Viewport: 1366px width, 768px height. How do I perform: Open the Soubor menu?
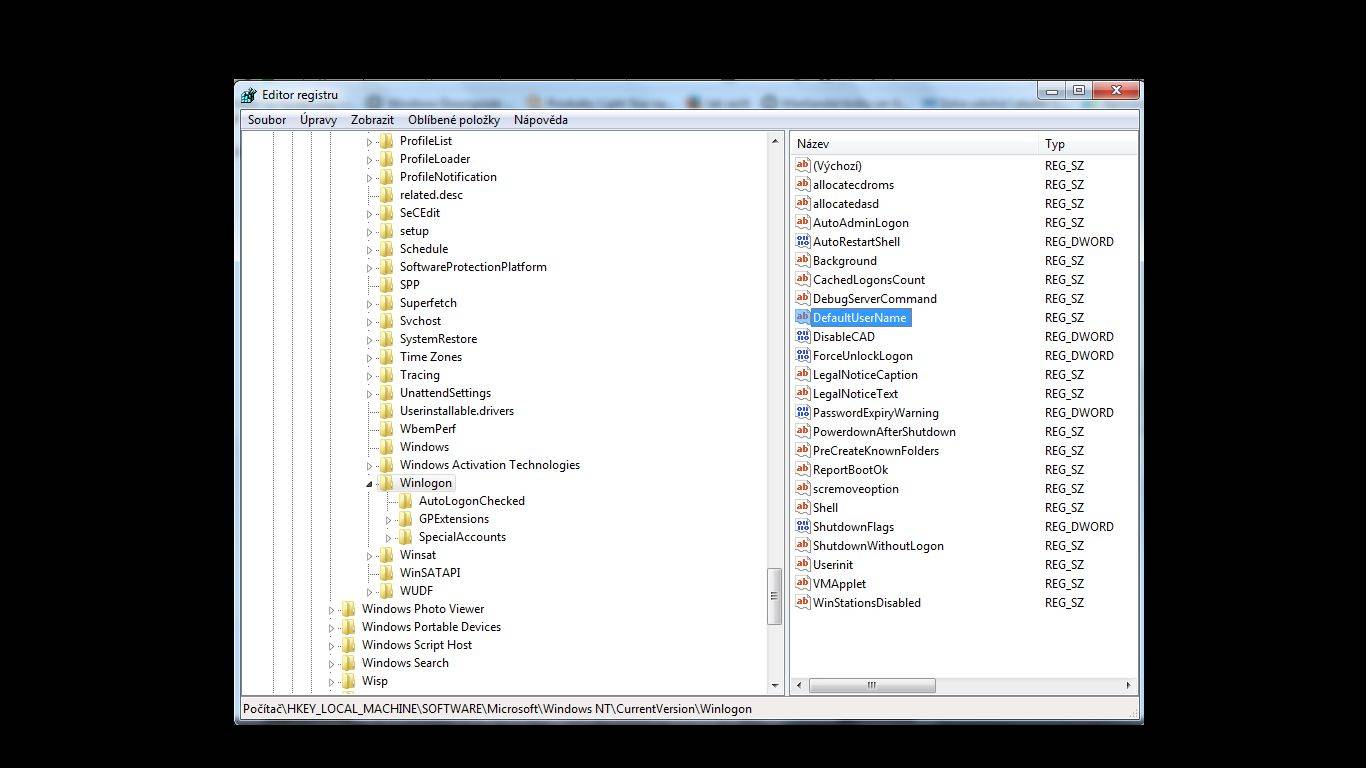click(x=267, y=120)
